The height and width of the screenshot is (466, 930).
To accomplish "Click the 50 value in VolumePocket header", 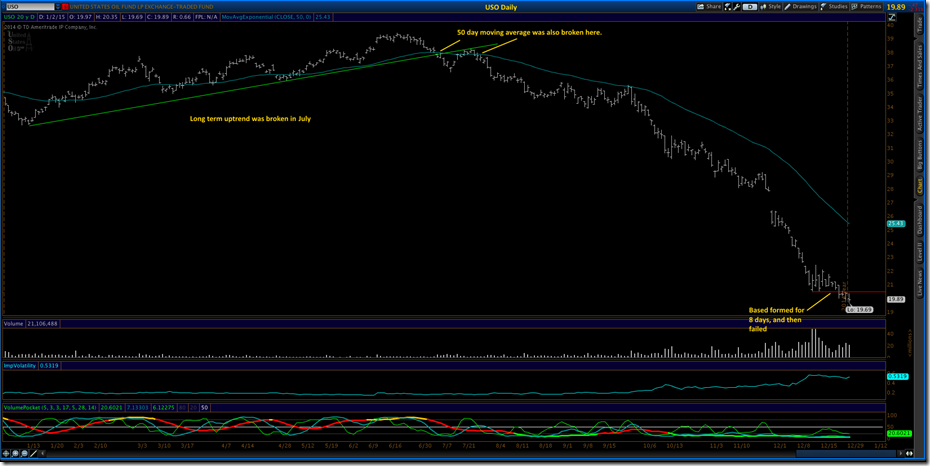I will click(x=205, y=408).
